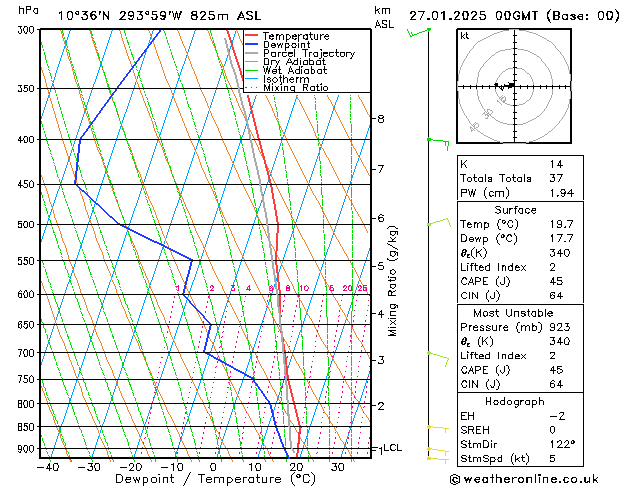
Task: Click the gray Parcel Trajectory legend line
Action: pos(252,53)
